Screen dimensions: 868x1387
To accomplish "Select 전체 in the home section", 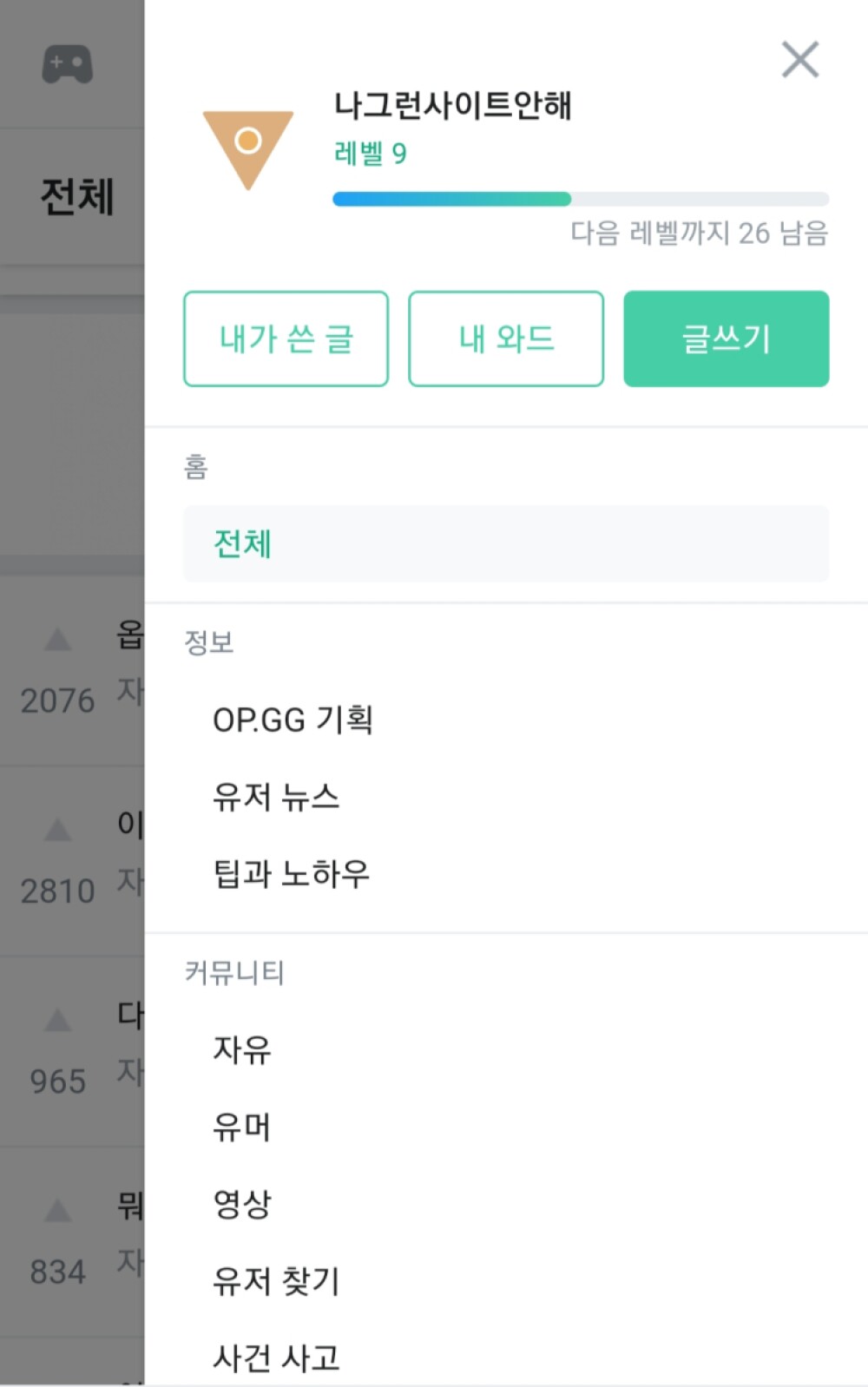I will (506, 544).
